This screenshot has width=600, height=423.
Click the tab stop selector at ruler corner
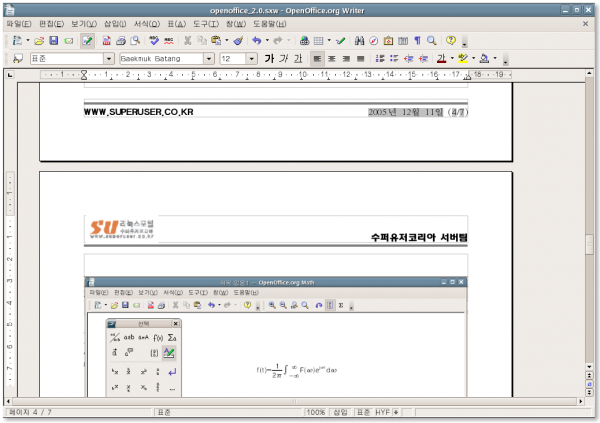click(10, 75)
